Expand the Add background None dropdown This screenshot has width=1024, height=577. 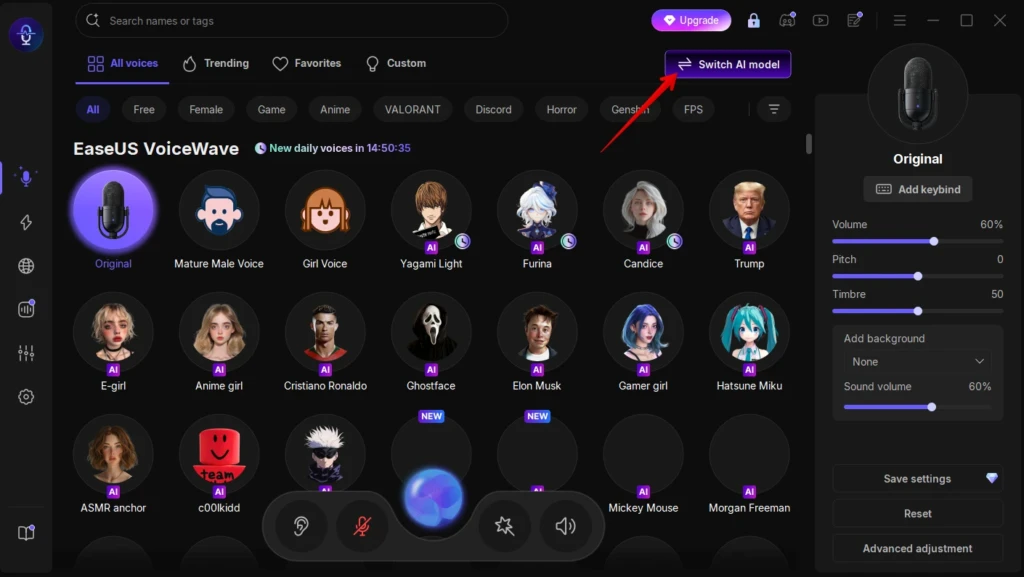[917, 362]
